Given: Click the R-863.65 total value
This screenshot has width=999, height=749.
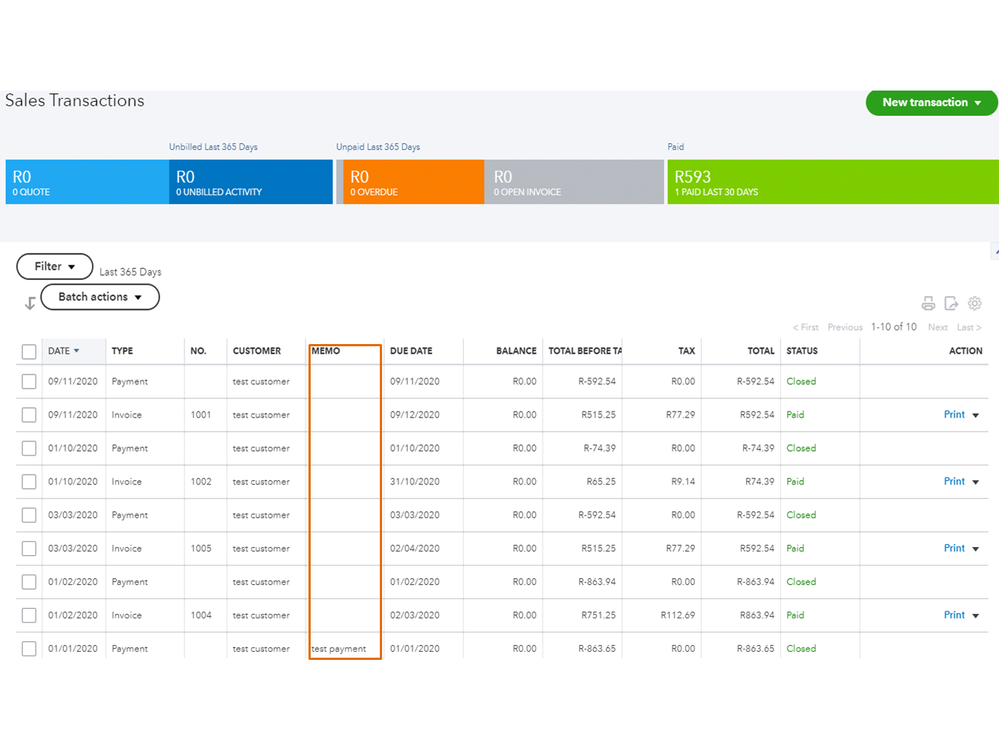Looking at the screenshot, I should pos(756,648).
